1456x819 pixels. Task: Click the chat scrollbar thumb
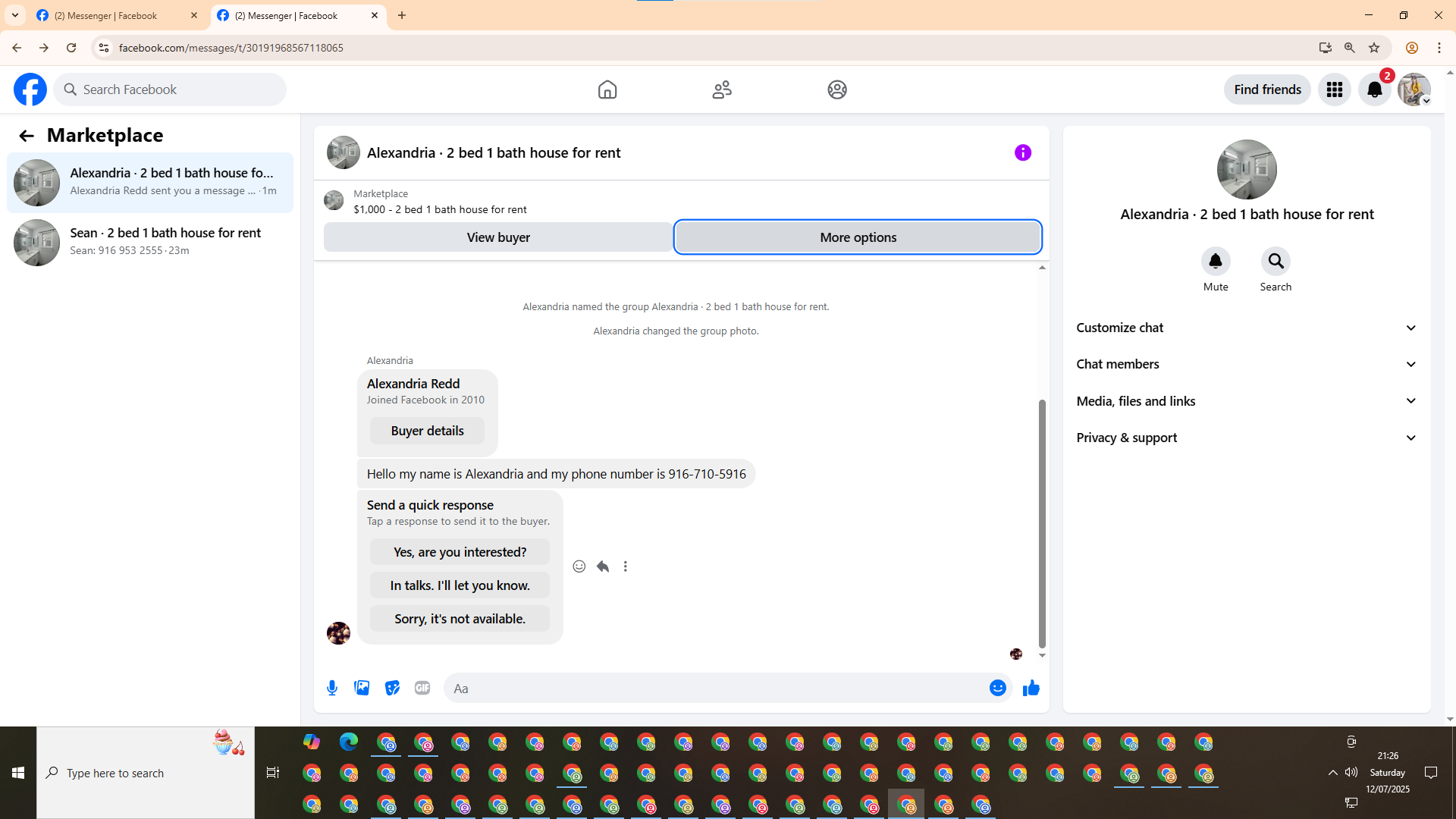tap(1042, 523)
